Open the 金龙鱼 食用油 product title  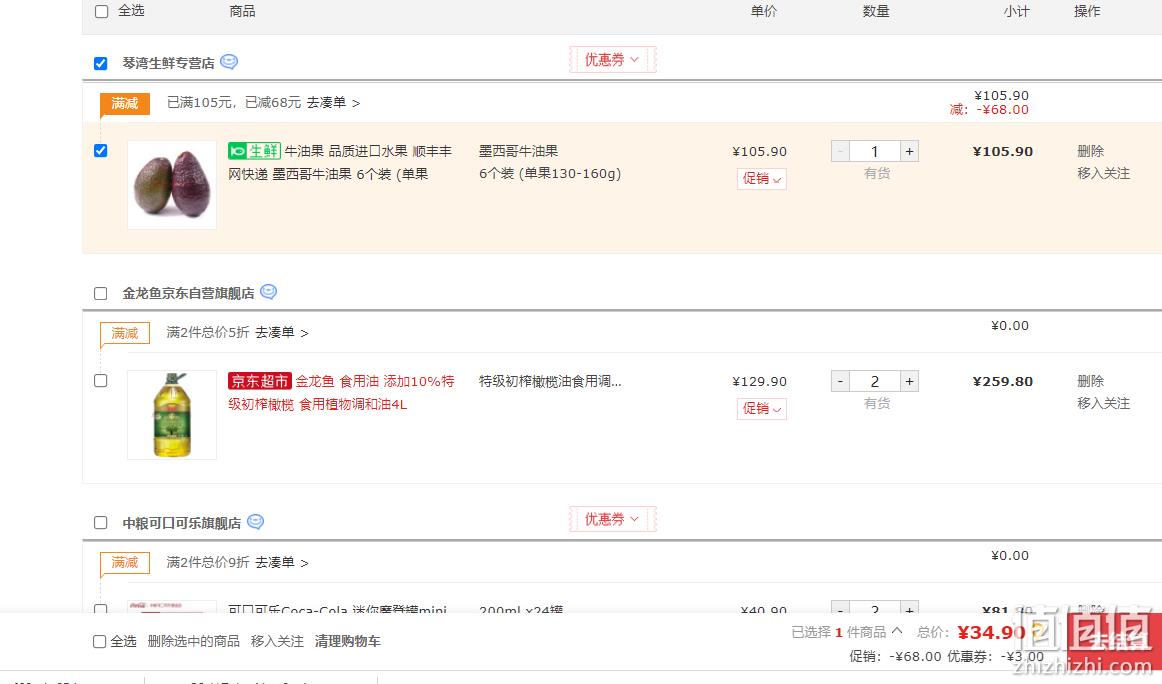coord(342,392)
